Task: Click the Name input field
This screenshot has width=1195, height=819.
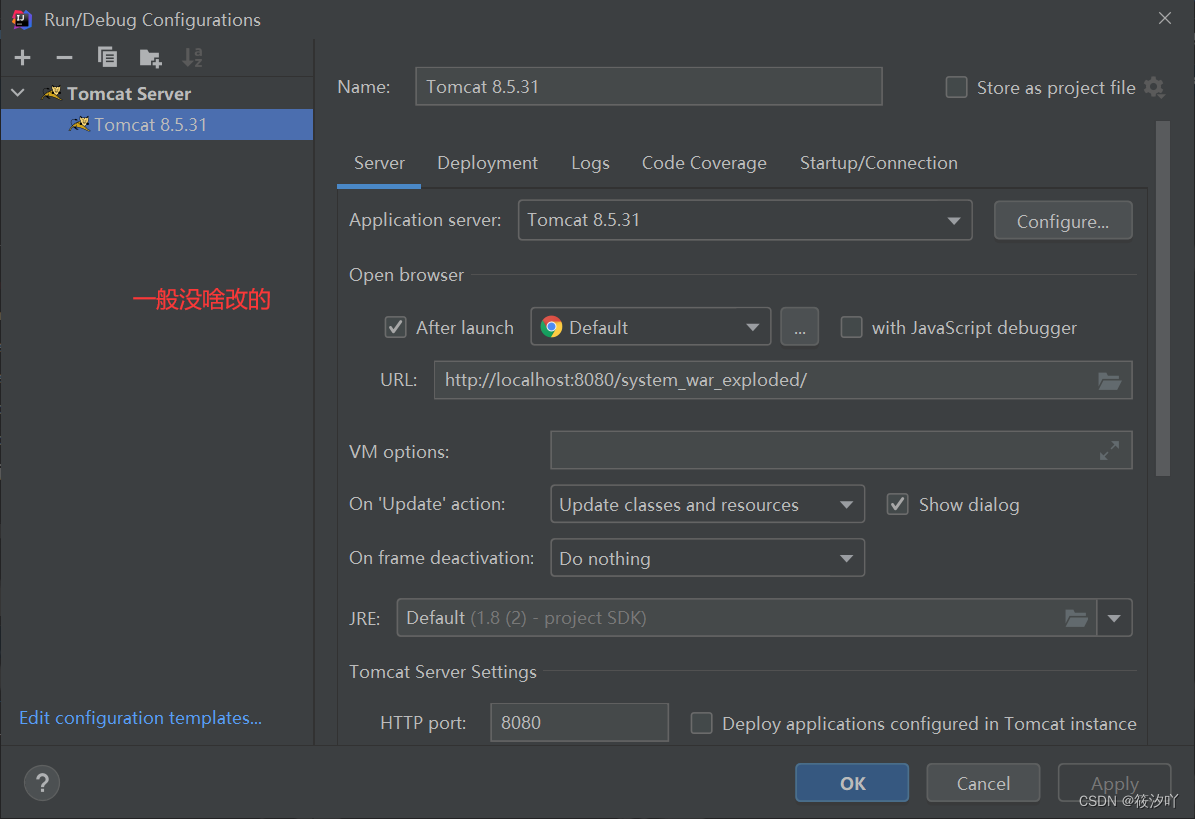Action: pyautogui.click(x=649, y=86)
